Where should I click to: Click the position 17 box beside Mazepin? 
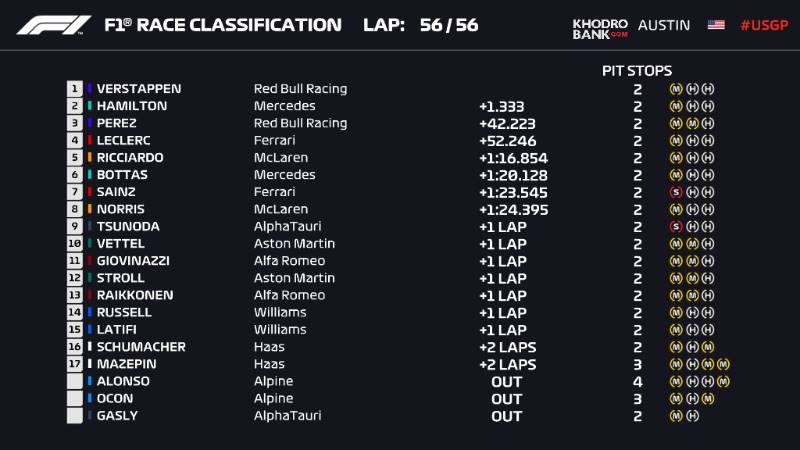[74, 364]
